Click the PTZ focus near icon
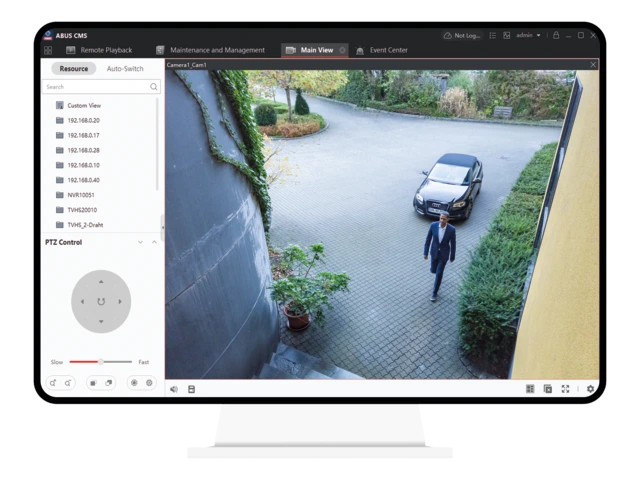The width and height of the screenshot is (640, 480). [x=93, y=383]
